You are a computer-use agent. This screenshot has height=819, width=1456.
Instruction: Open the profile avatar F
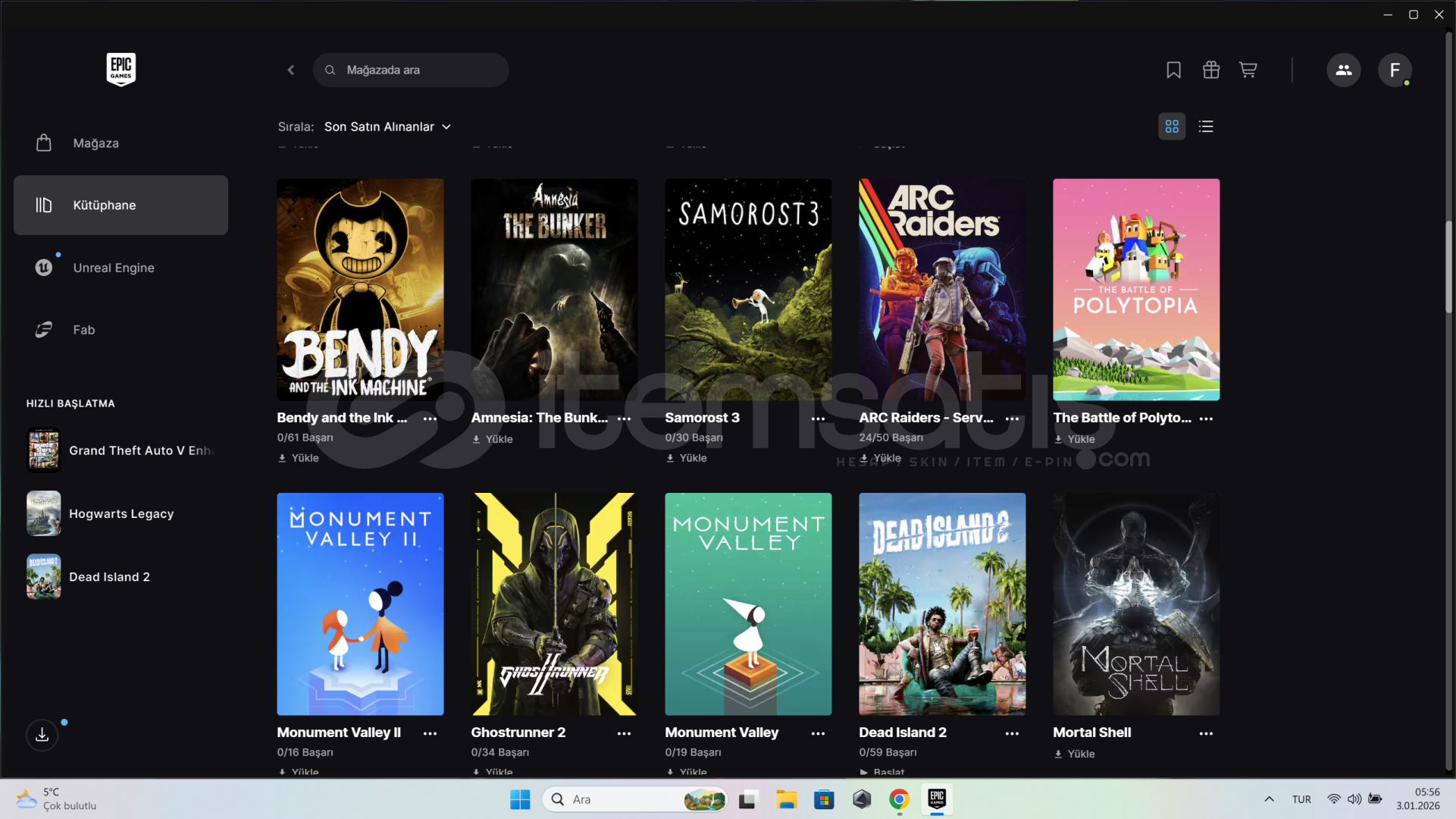coord(1394,70)
